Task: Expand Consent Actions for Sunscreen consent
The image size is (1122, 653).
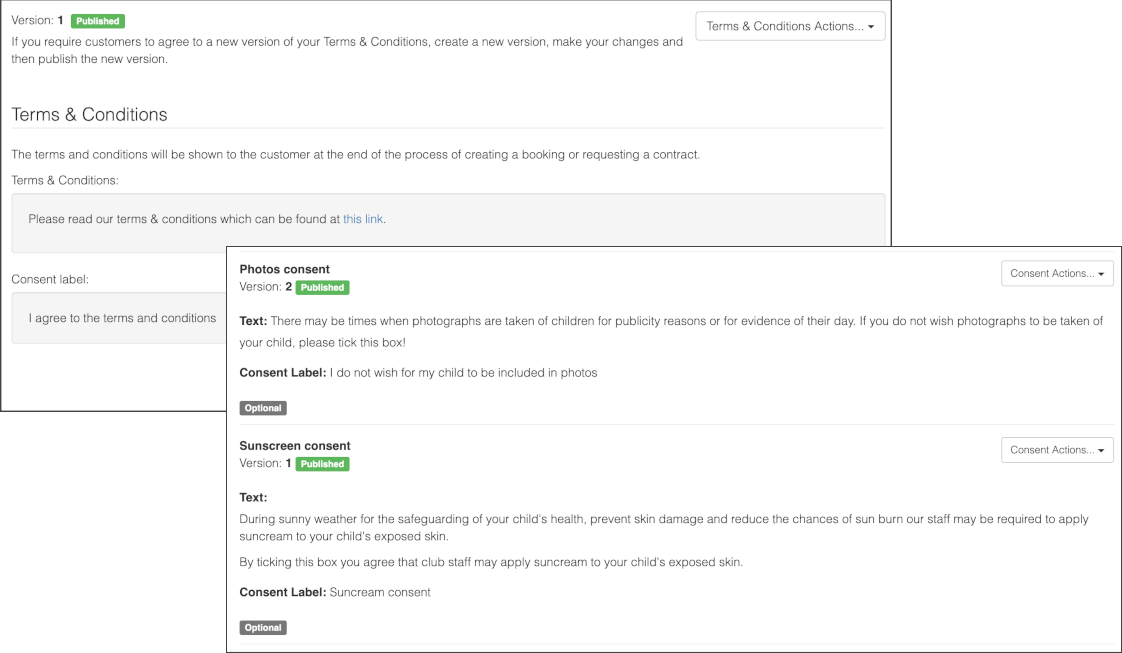Action: pos(1056,450)
